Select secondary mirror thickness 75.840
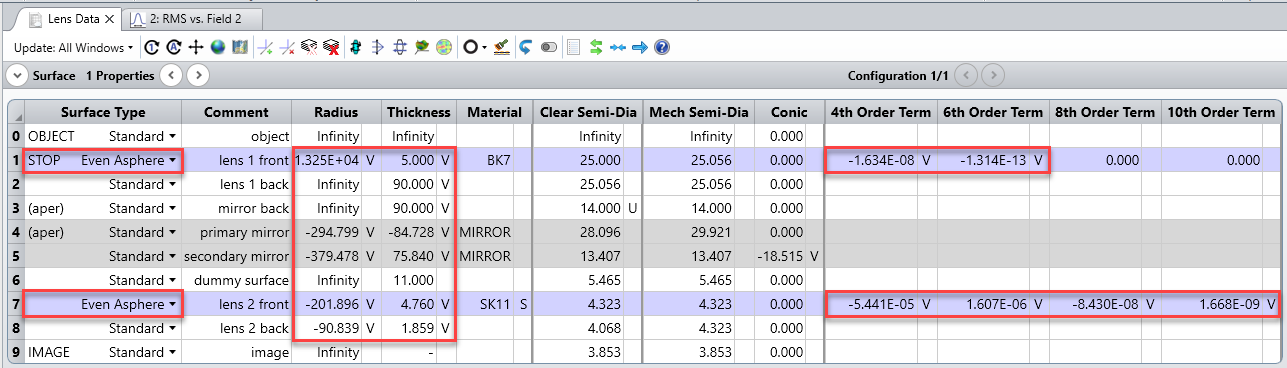This screenshot has height=368, width=1287. (410, 256)
